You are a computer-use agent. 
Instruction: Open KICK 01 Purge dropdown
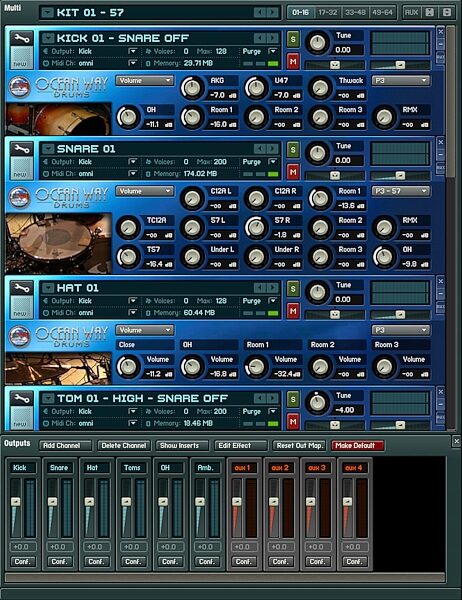273,51
